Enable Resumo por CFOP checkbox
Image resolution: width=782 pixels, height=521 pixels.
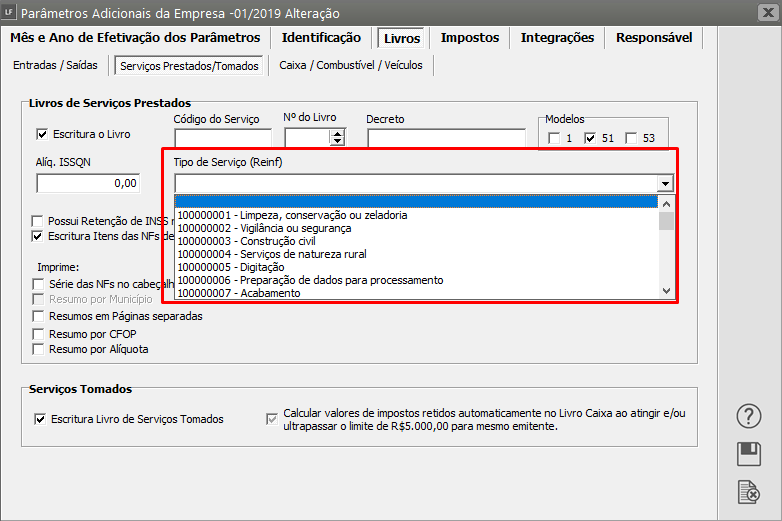[38, 334]
